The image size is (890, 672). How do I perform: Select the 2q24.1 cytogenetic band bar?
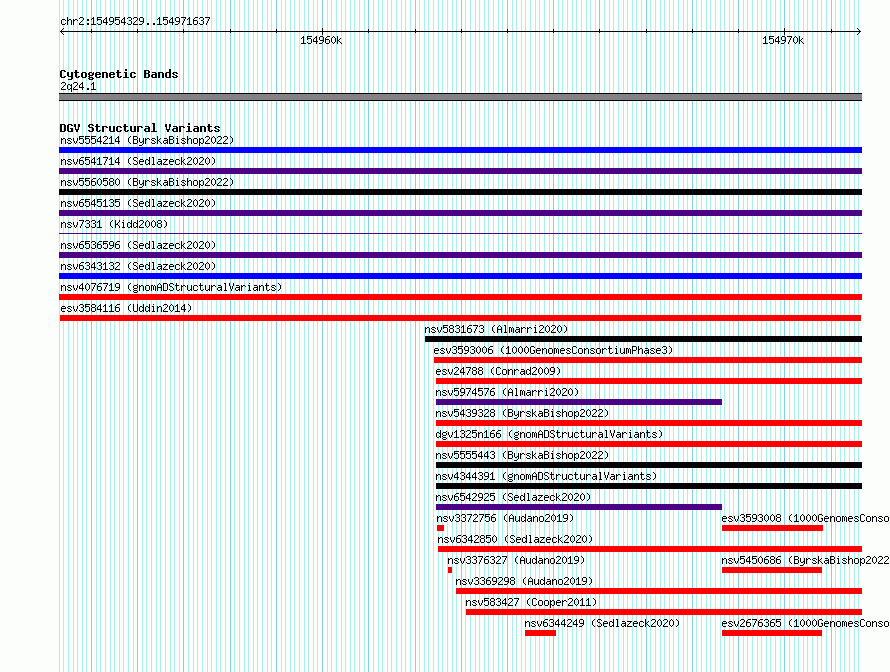[x=460, y=97]
